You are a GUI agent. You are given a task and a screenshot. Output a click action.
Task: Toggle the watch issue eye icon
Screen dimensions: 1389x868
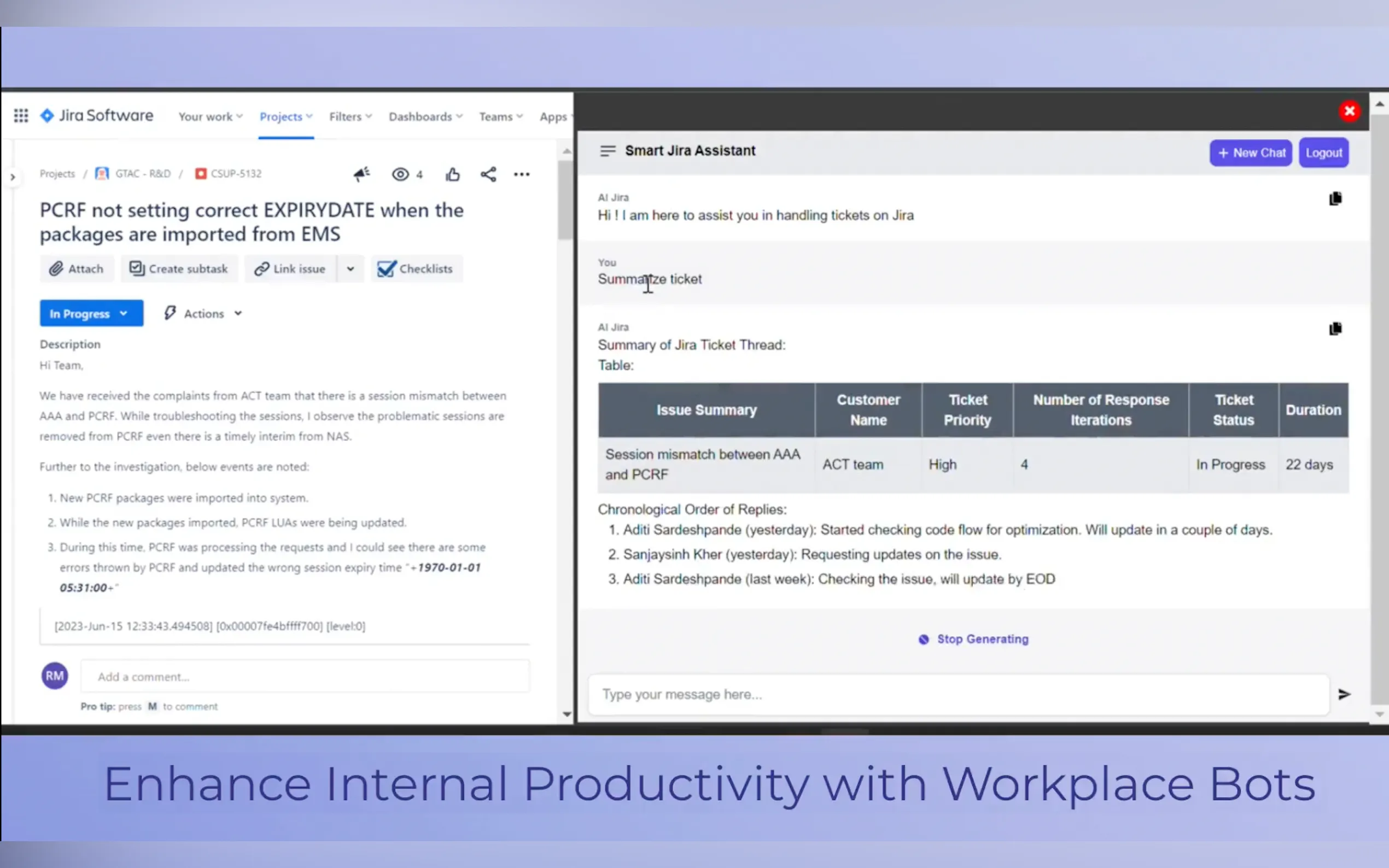400,174
